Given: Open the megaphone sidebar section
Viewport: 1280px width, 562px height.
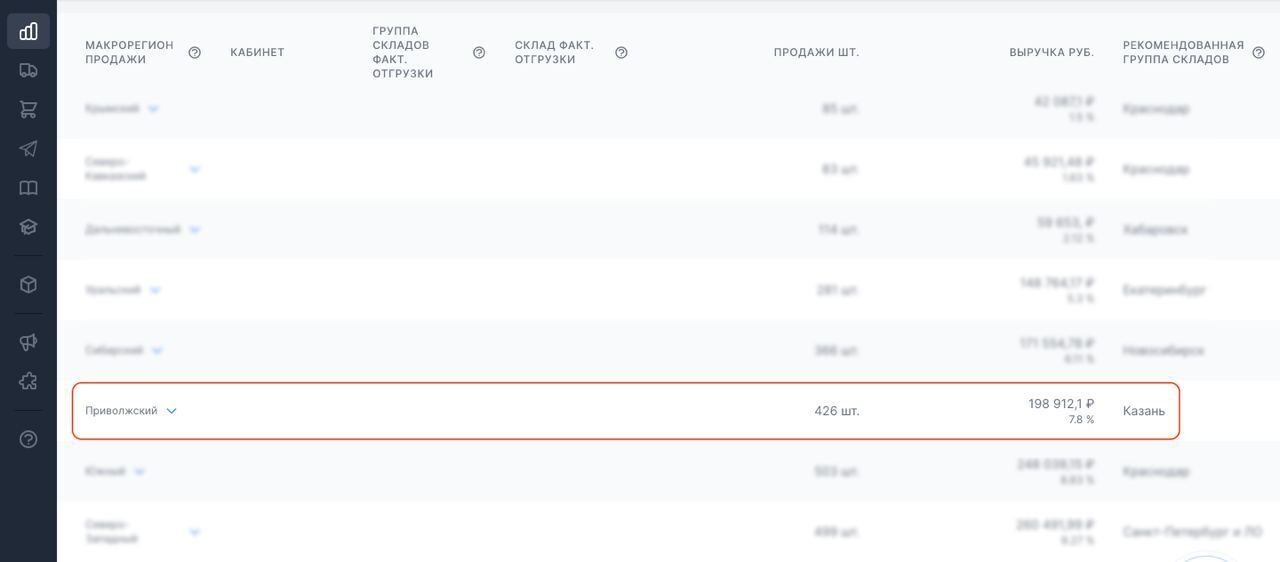Looking at the screenshot, I should [x=28, y=342].
